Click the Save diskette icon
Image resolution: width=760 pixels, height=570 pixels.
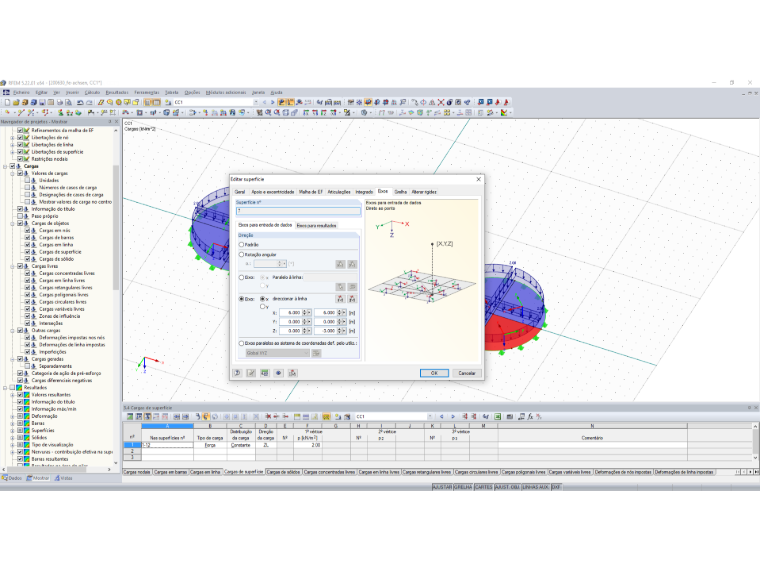[42, 102]
